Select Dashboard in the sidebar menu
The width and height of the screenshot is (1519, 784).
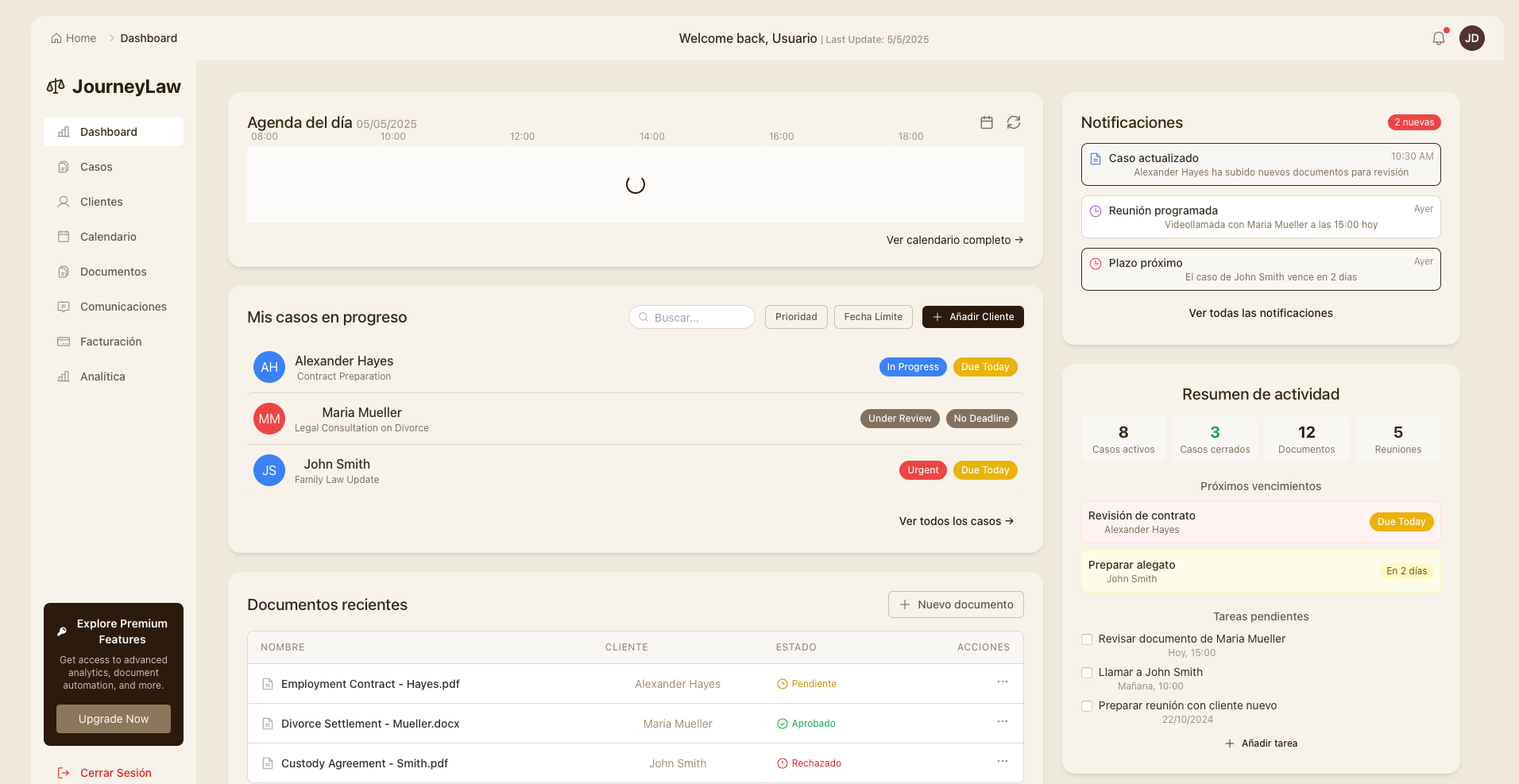pos(108,132)
